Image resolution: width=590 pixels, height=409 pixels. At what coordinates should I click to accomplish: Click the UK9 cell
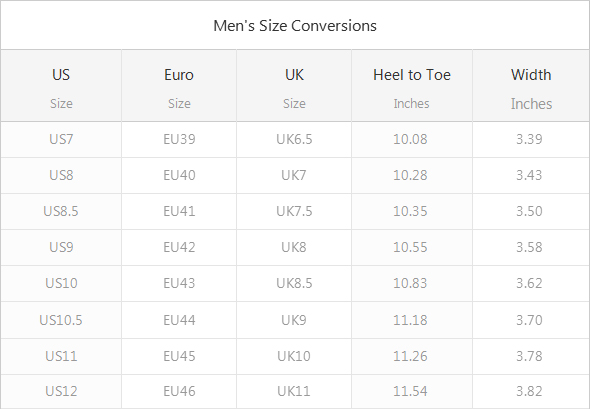pos(294,320)
